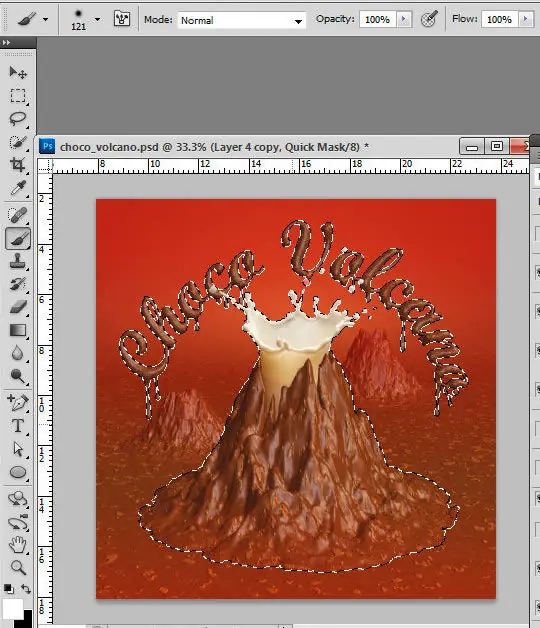Click the Opacity value field
The width and height of the screenshot is (540, 628).
(378, 19)
